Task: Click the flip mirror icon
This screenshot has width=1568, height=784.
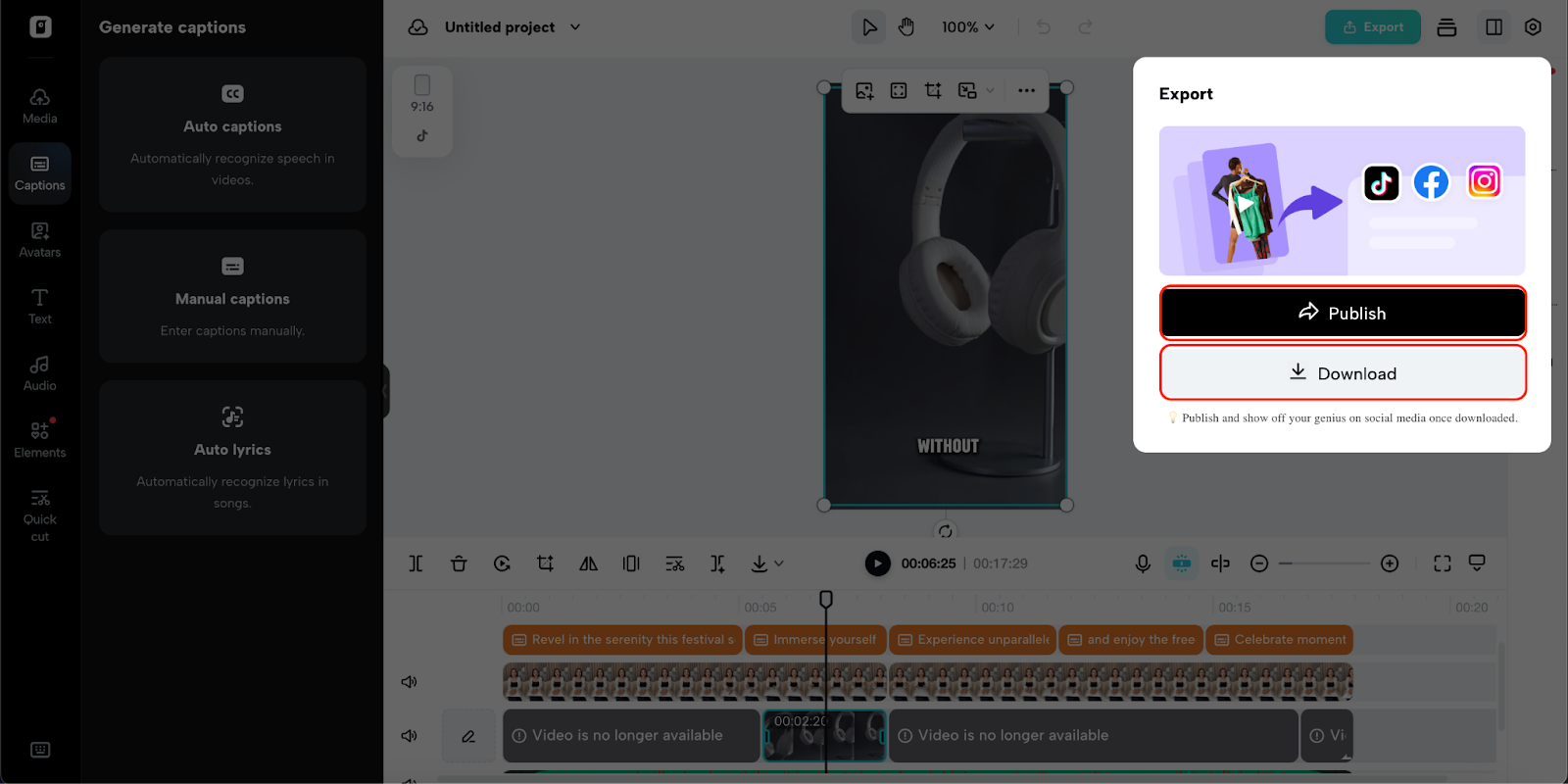Action: [x=588, y=563]
